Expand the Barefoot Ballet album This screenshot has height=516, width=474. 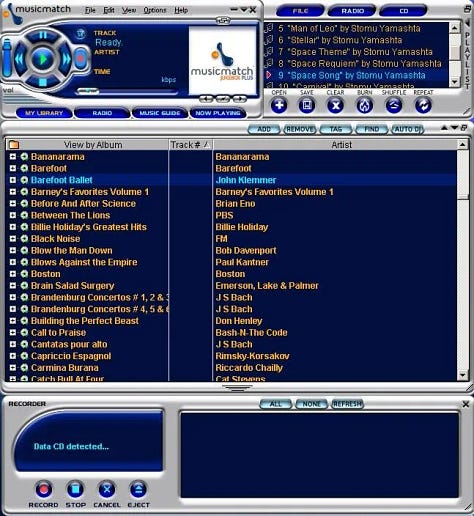coord(13,180)
